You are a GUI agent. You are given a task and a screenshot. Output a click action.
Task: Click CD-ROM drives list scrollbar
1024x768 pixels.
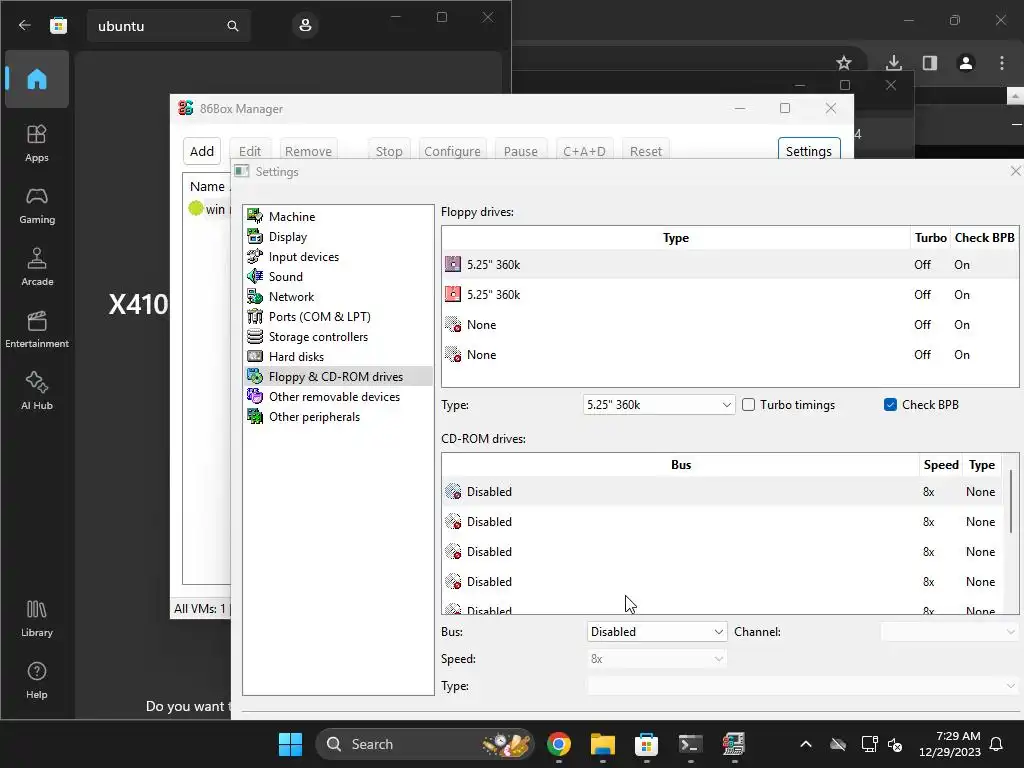click(1012, 501)
